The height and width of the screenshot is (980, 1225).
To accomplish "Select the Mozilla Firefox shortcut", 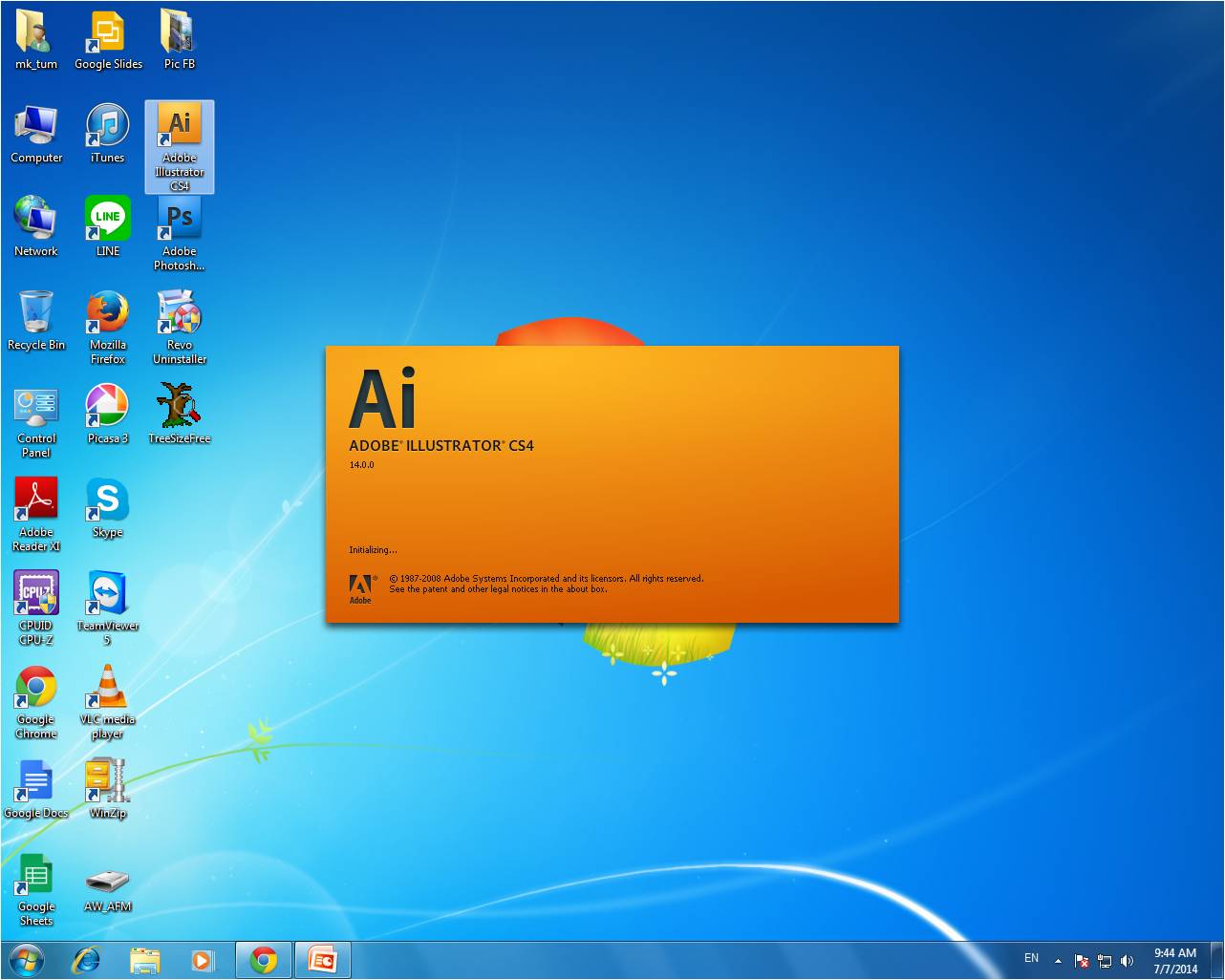I will 108,328.
